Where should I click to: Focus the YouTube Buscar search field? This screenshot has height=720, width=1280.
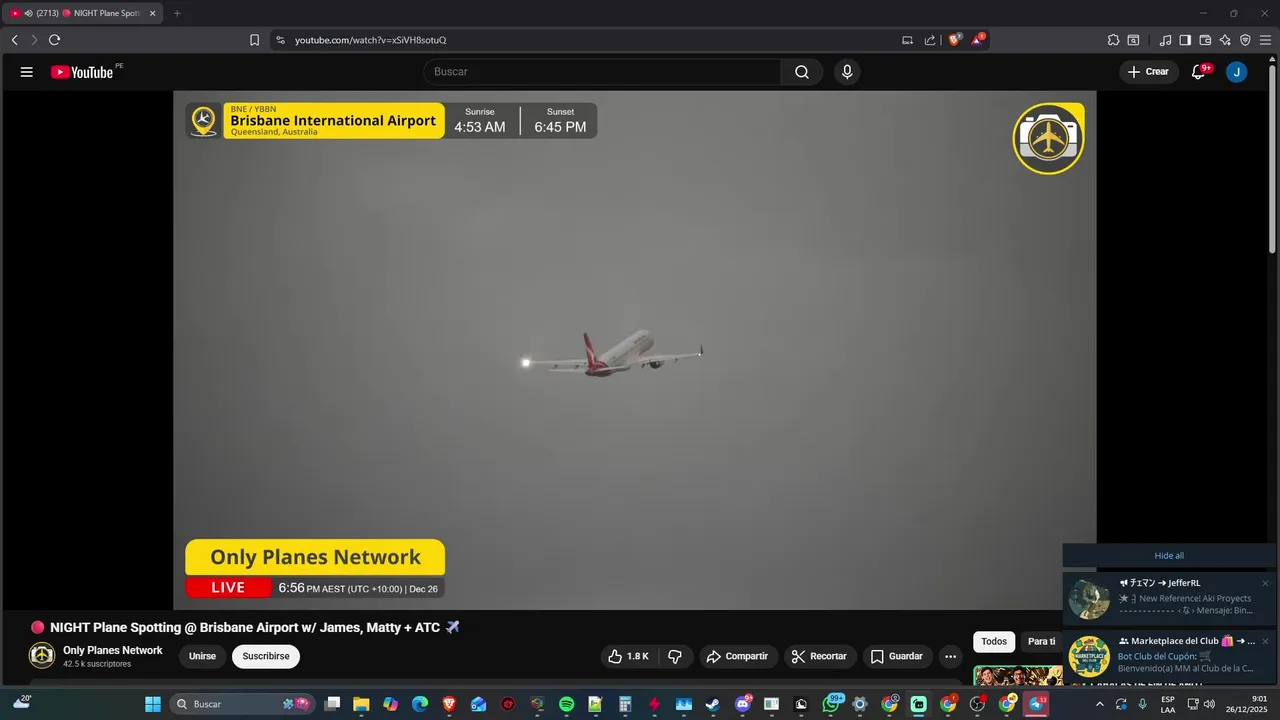coord(602,72)
